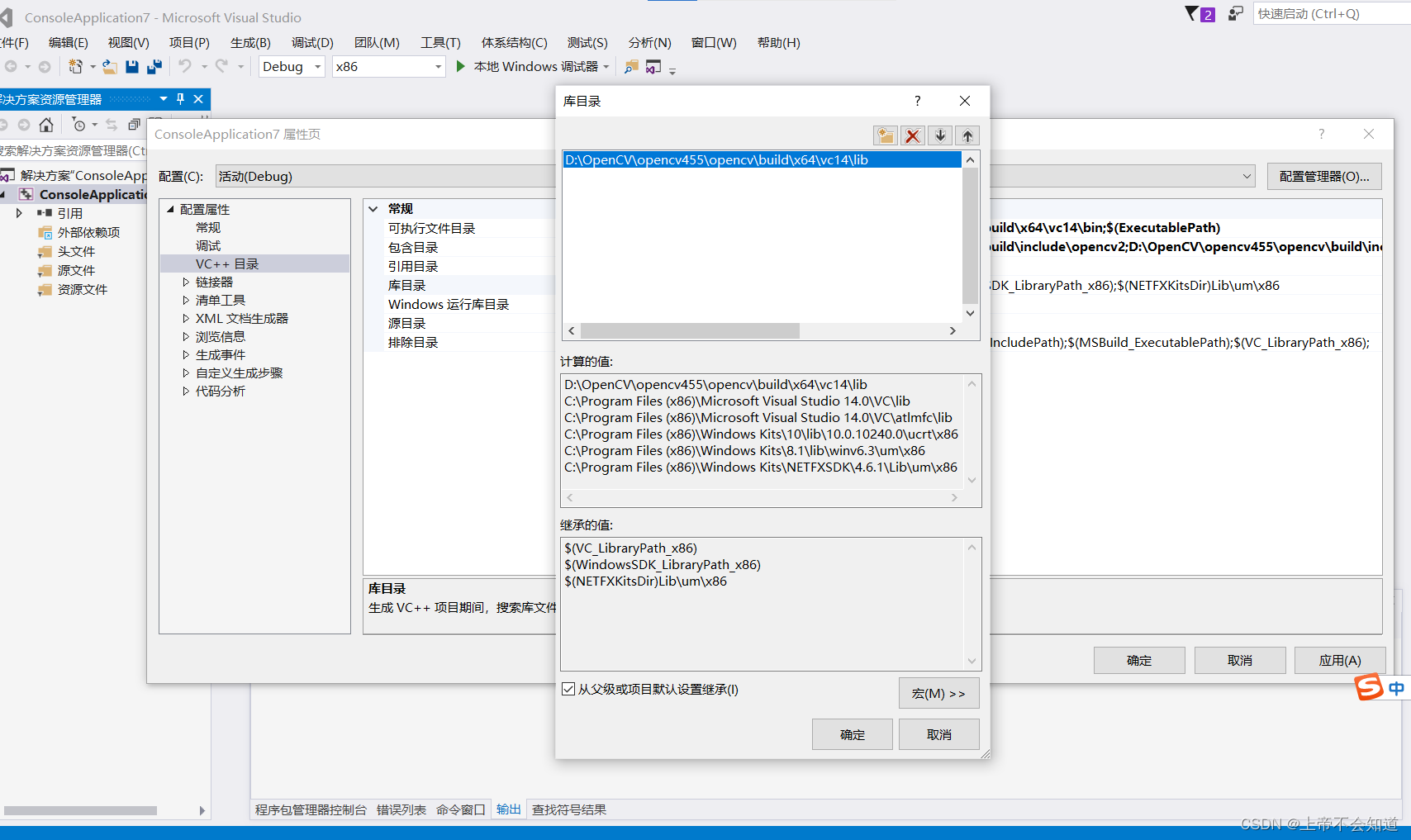The height and width of the screenshot is (840, 1411).
Task: Expand the 清单工具 tree node
Action: coord(186,300)
